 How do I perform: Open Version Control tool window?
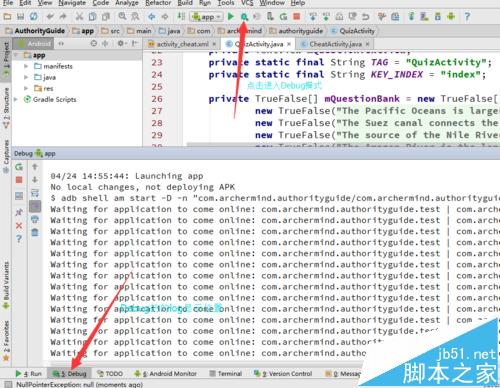point(283,374)
